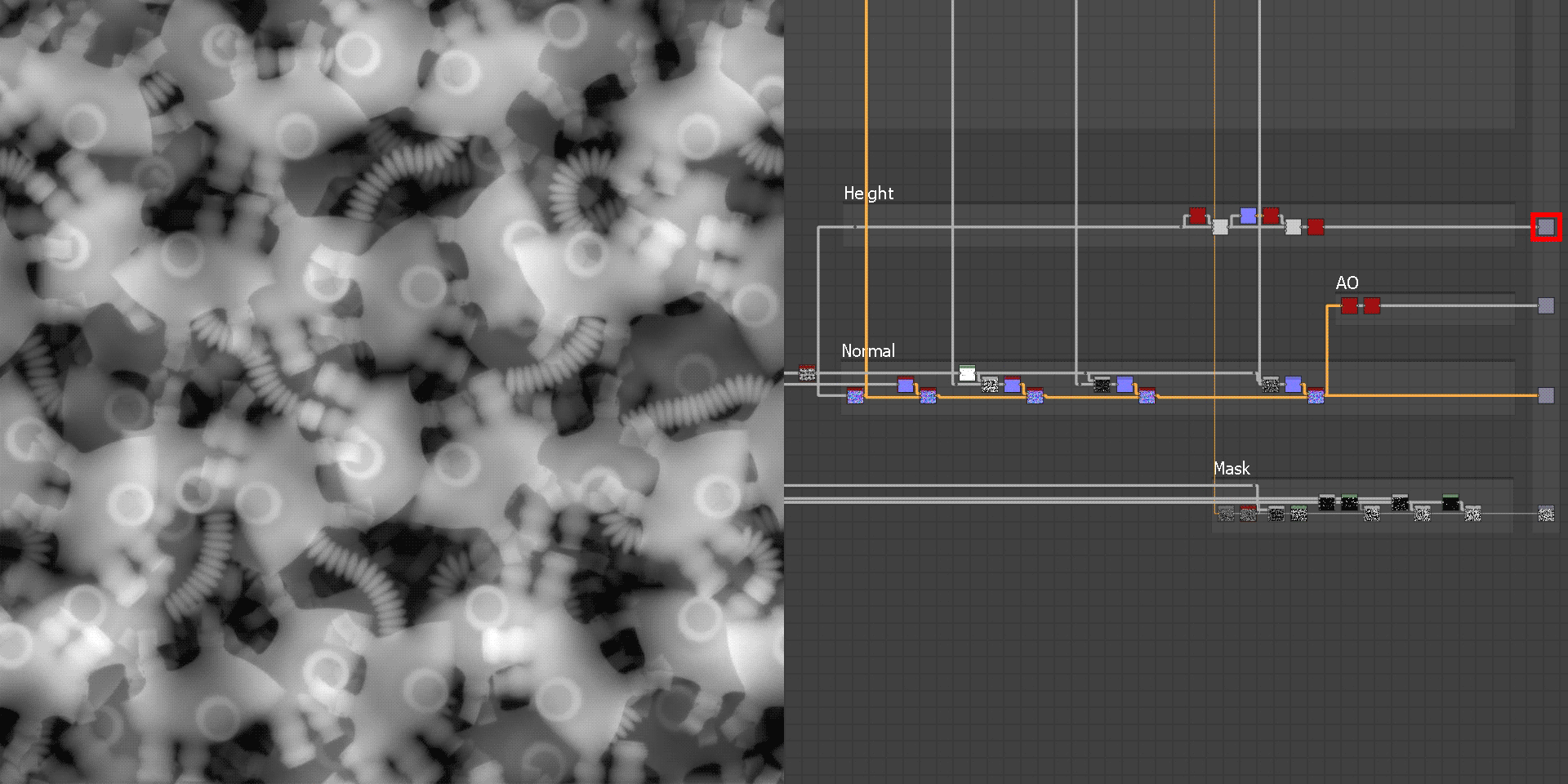Select the last normal-map node feeding AO
This screenshot has width=1568, height=784.
(1316, 395)
